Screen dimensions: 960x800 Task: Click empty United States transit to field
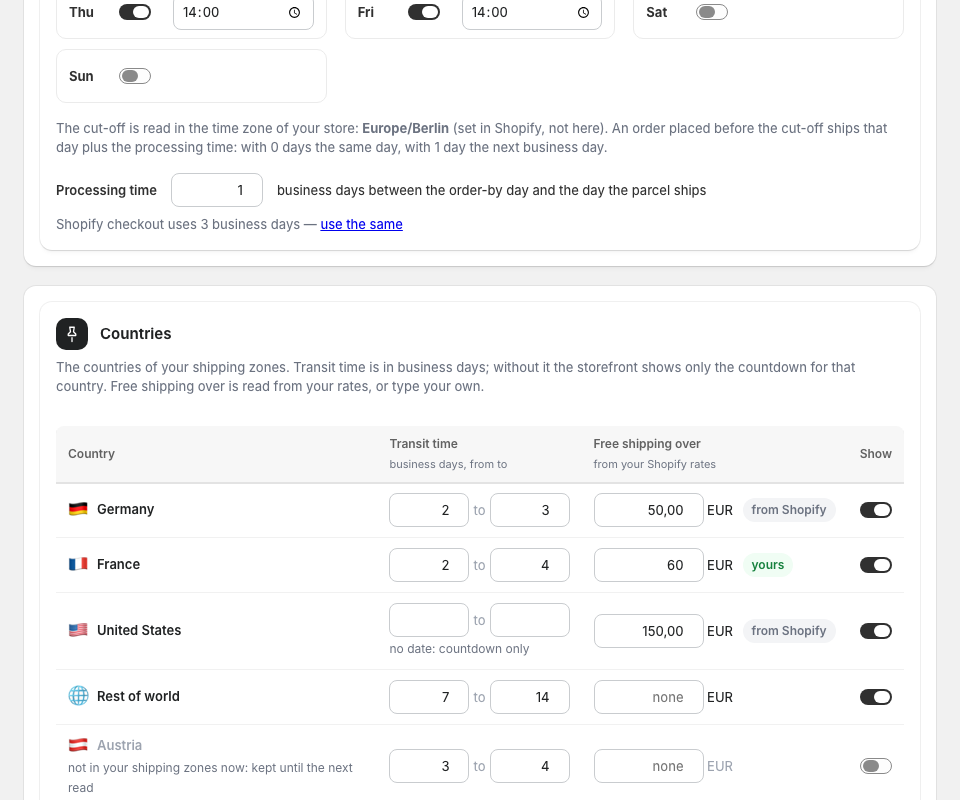point(530,620)
